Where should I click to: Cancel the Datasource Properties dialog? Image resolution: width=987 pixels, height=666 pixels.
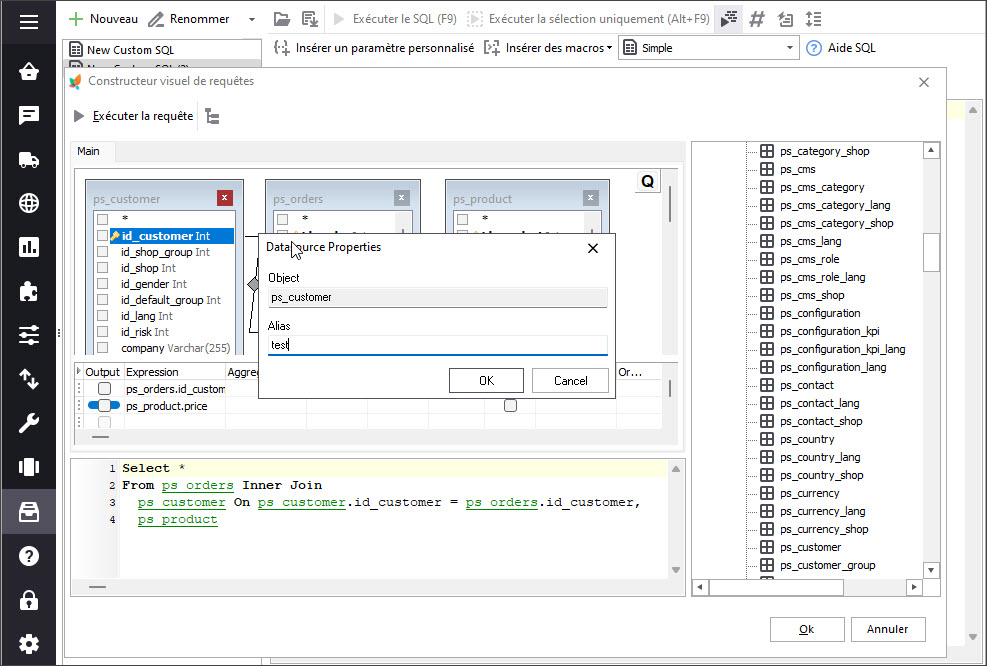[x=570, y=380]
